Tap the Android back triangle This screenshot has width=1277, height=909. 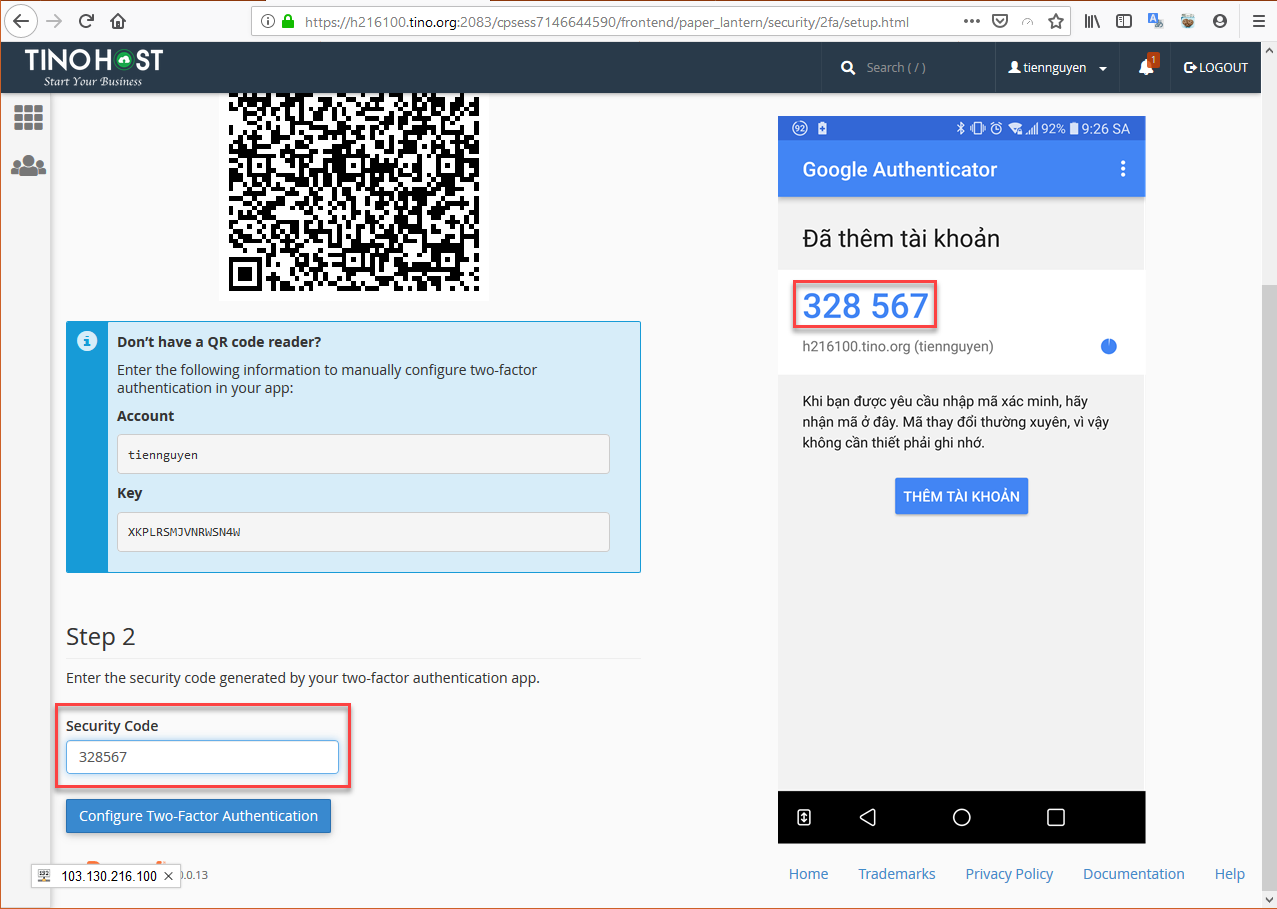pyautogui.click(x=868, y=817)
